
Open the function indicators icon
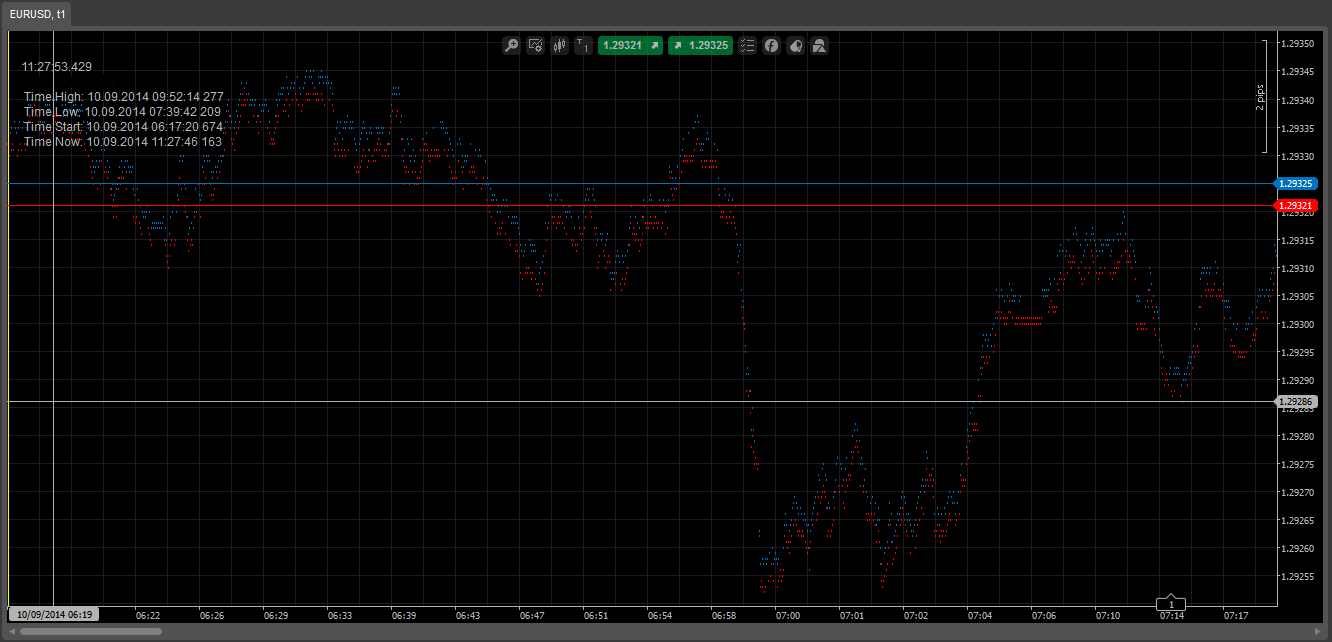(x=771, y=45)
